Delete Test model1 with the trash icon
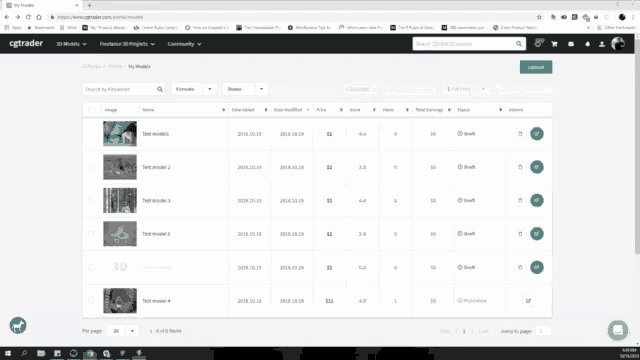Image resolution: width=640 pixels, height=360 pixels. 520,134
